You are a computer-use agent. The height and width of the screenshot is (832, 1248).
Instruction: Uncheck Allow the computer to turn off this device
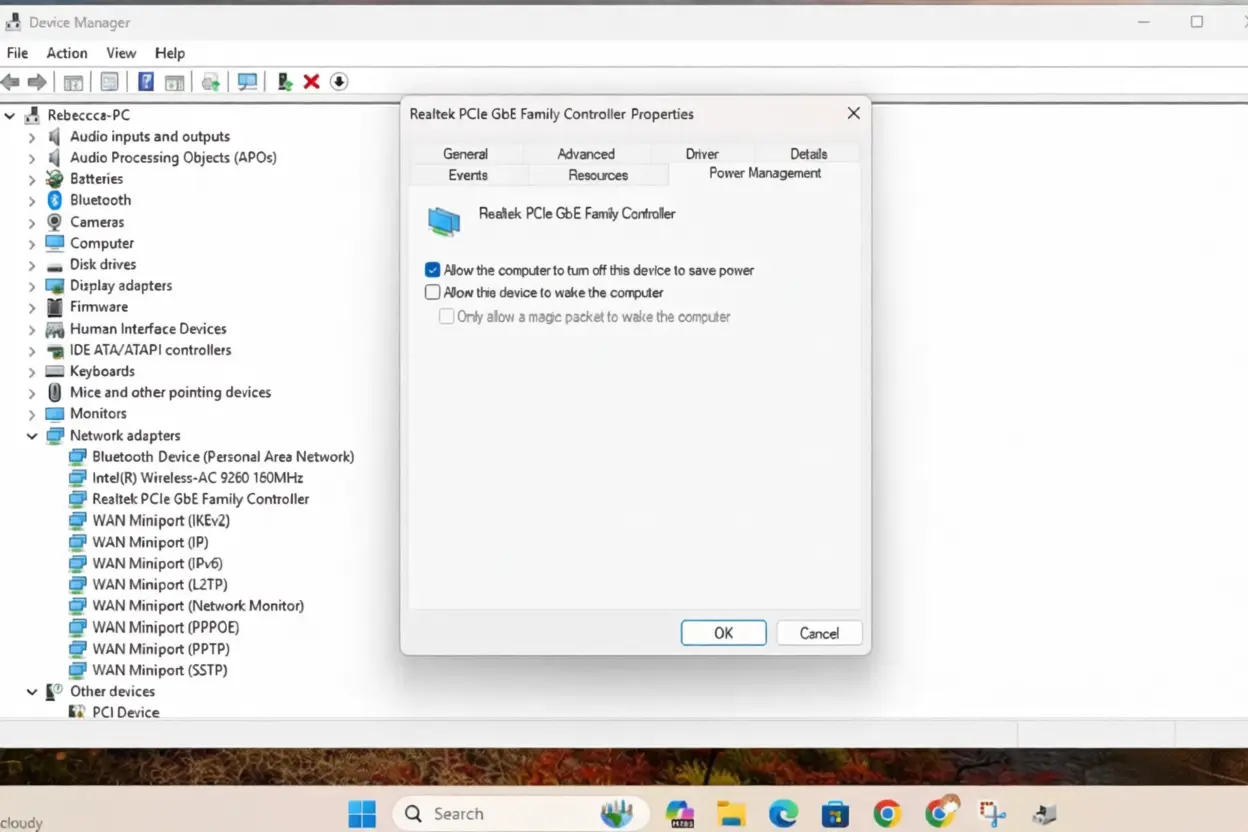[x=432, y=270]
